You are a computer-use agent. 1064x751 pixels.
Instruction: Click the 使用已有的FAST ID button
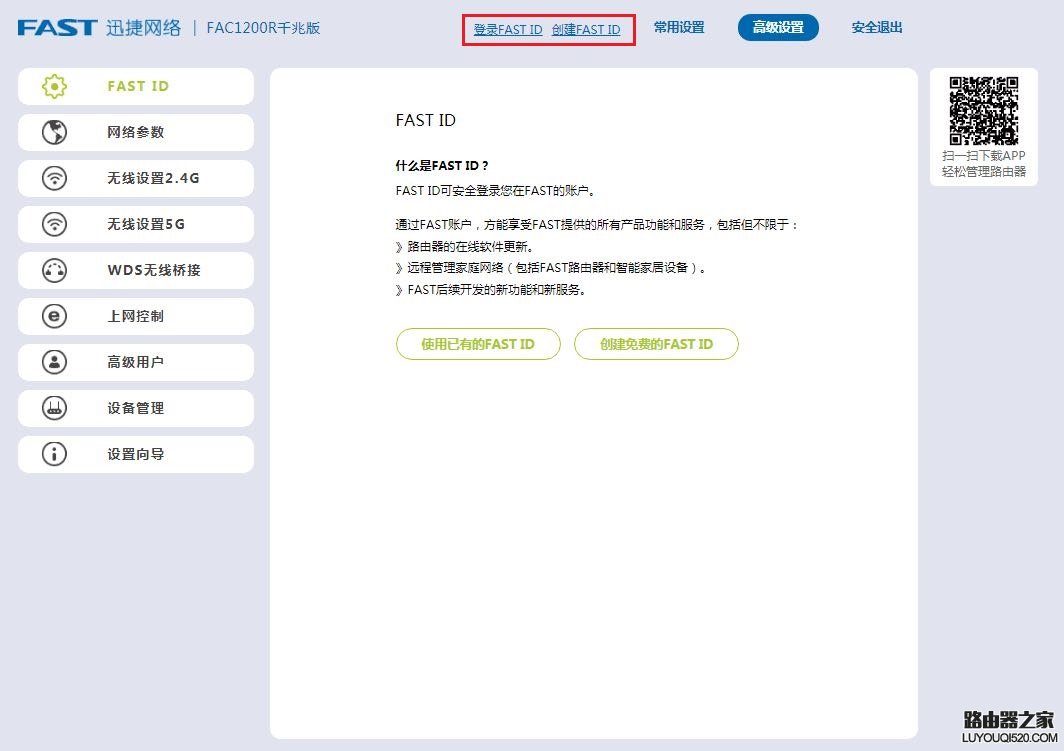[x=478, y=344]
